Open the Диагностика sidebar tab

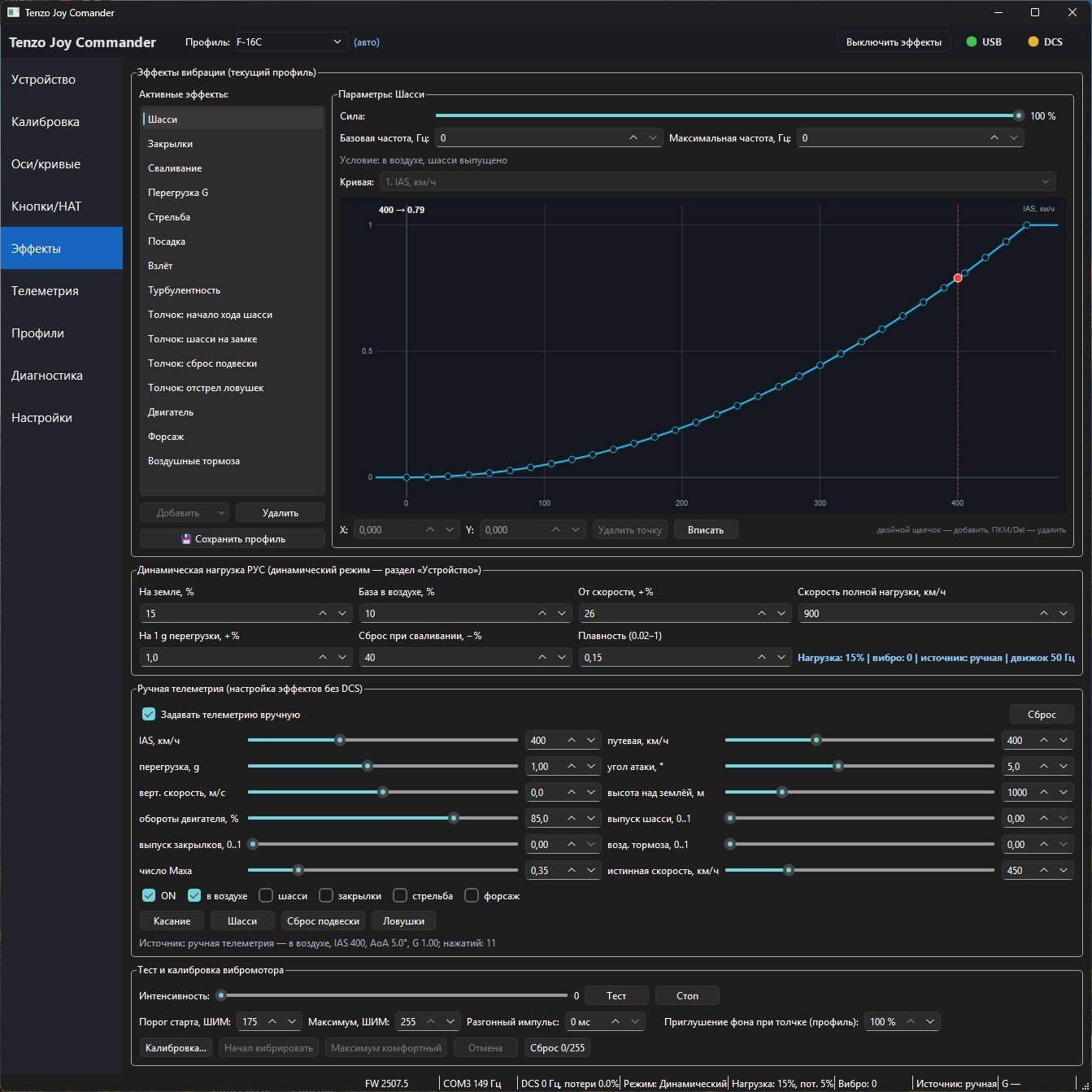click(62, 376)
